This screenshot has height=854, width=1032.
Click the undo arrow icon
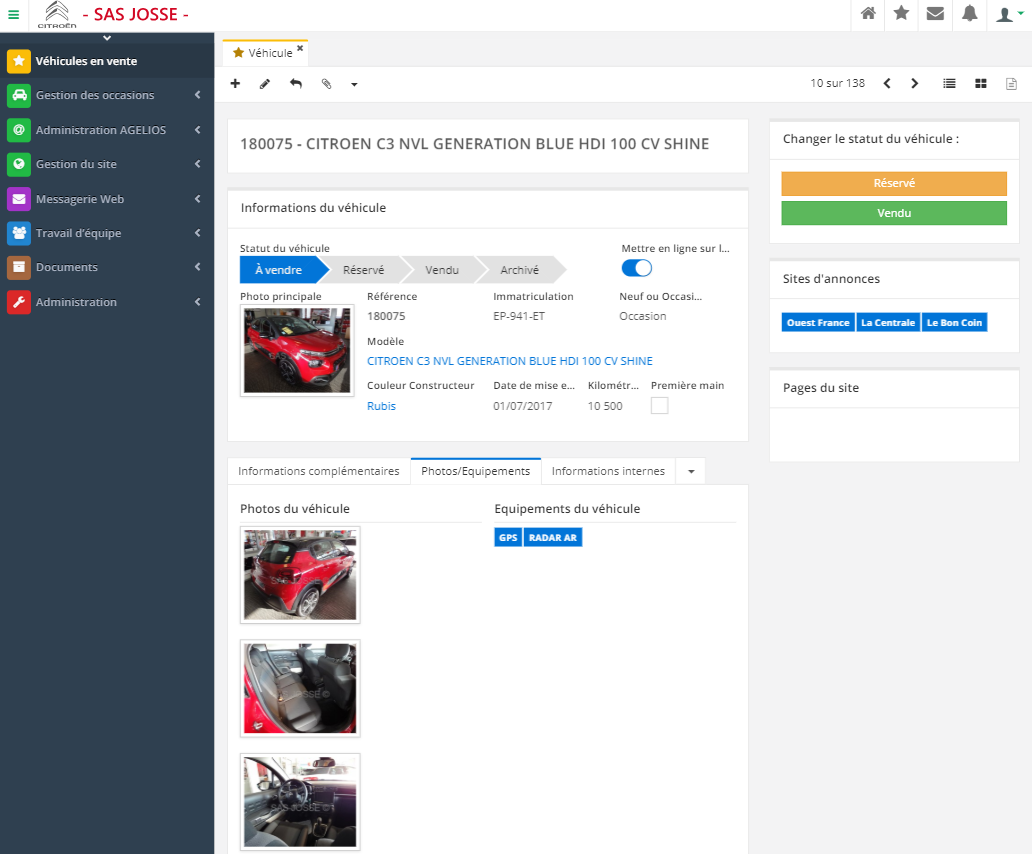[x=296, y=84]
